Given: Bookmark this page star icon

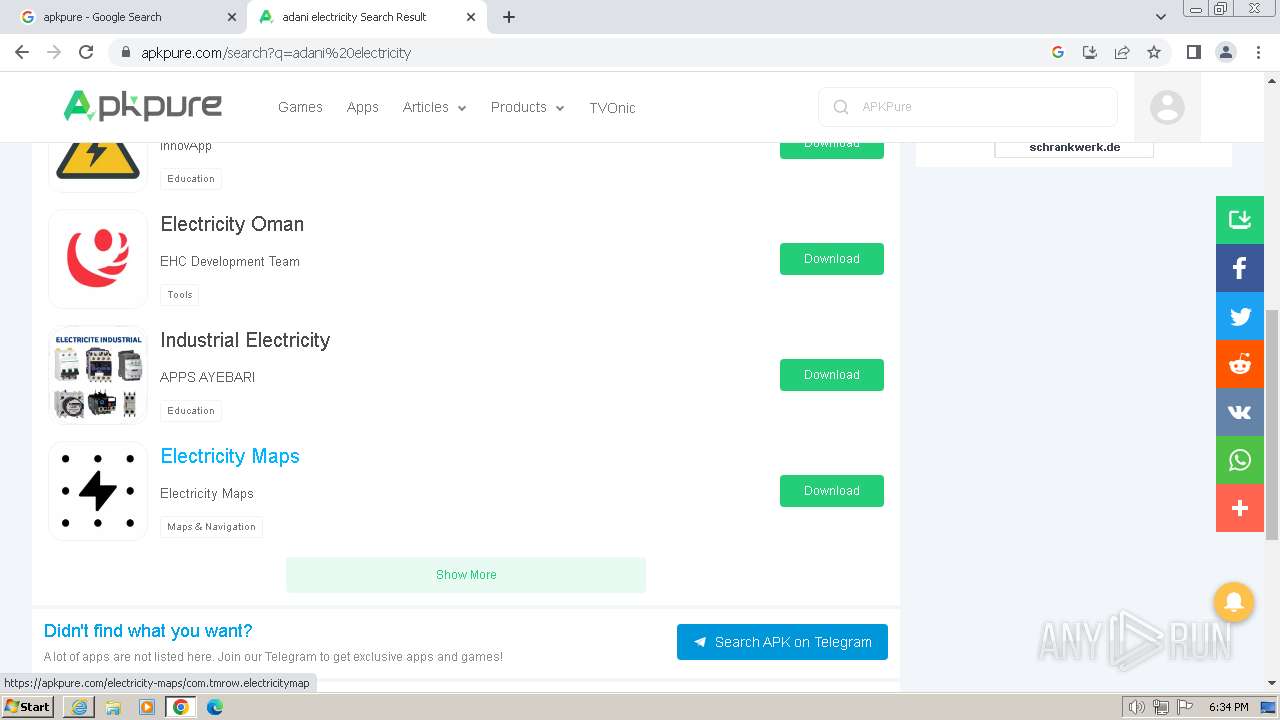Looking at the screenshot, I should 1154,52.
